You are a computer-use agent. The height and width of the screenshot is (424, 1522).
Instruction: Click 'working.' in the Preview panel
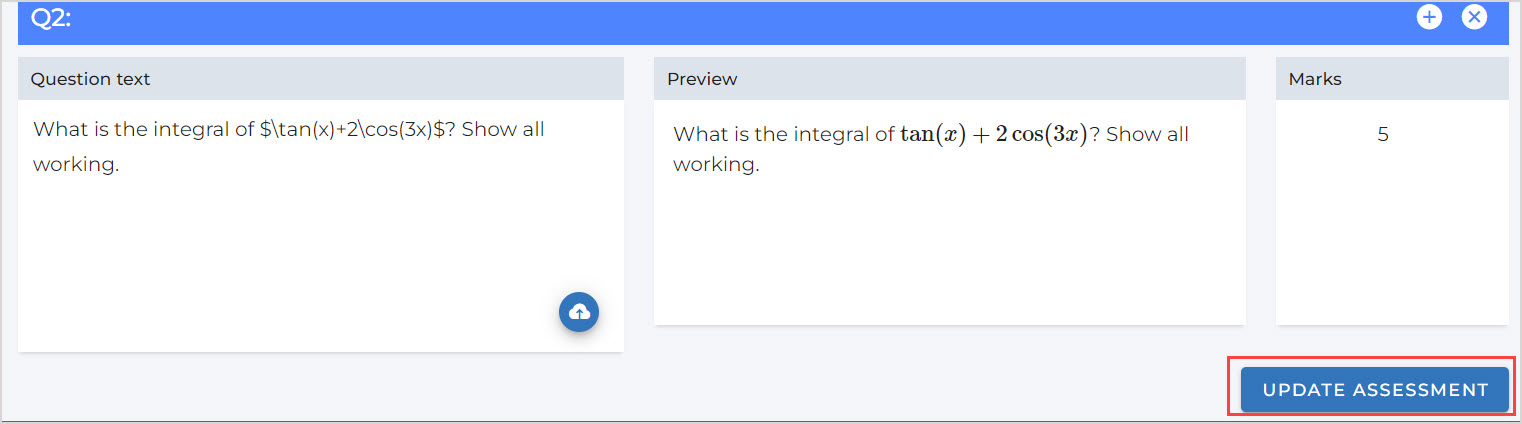tap(716, 165)
